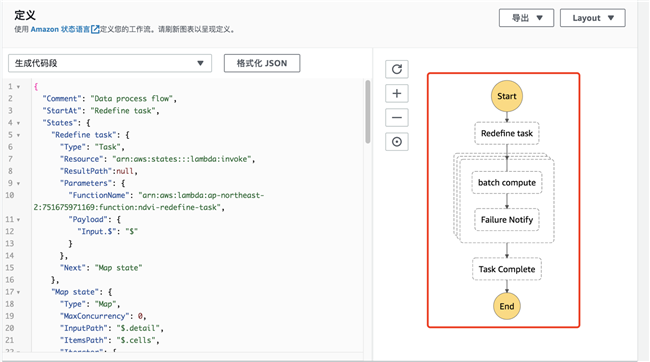Collapse Redefine task fold at line 5
Image resolution: width=650 pixels, height=362 pixels.
click(18, 135)
